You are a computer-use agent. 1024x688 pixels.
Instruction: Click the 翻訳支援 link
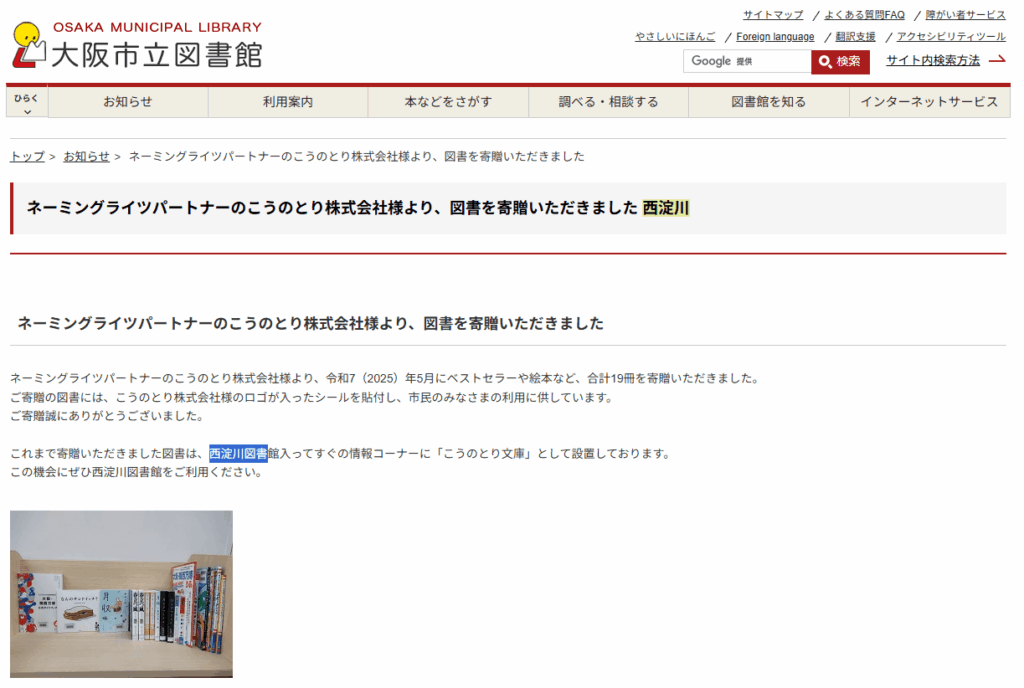(855, 37)
